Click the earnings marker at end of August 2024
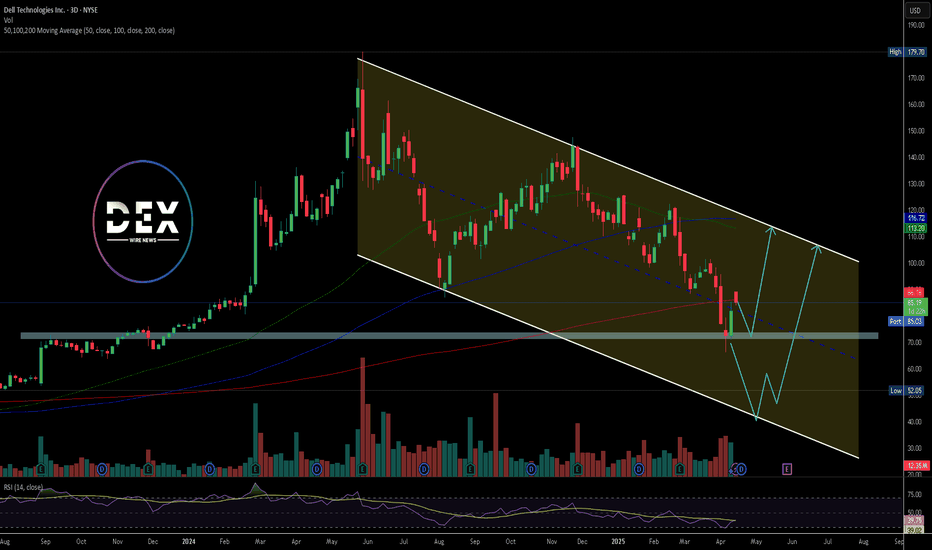Image resolution: width=932 pixels, height=550 pixels. point(470,470)
